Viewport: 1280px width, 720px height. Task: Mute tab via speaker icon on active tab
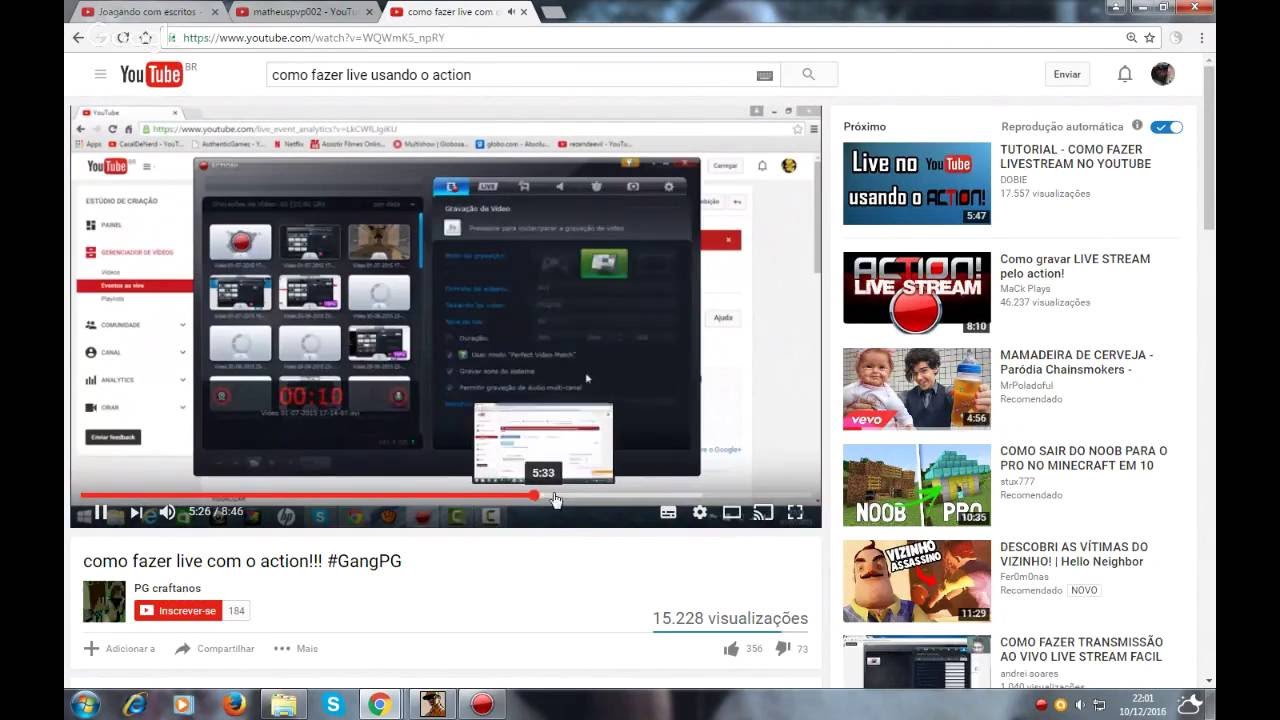tap(511, 12)
